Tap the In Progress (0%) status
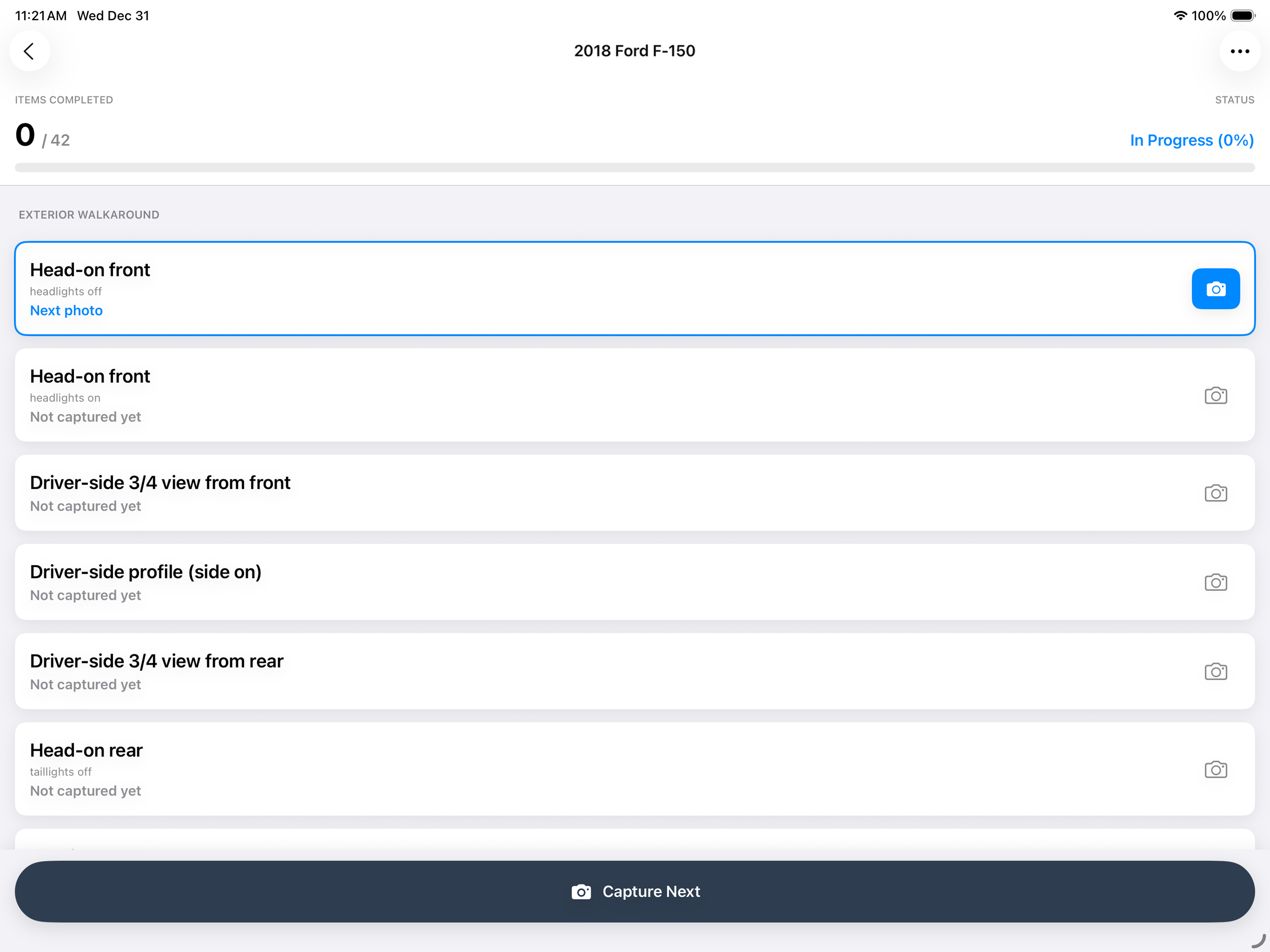The width and height of the screenshot is (1270, 952). [x=1192, y=140]
